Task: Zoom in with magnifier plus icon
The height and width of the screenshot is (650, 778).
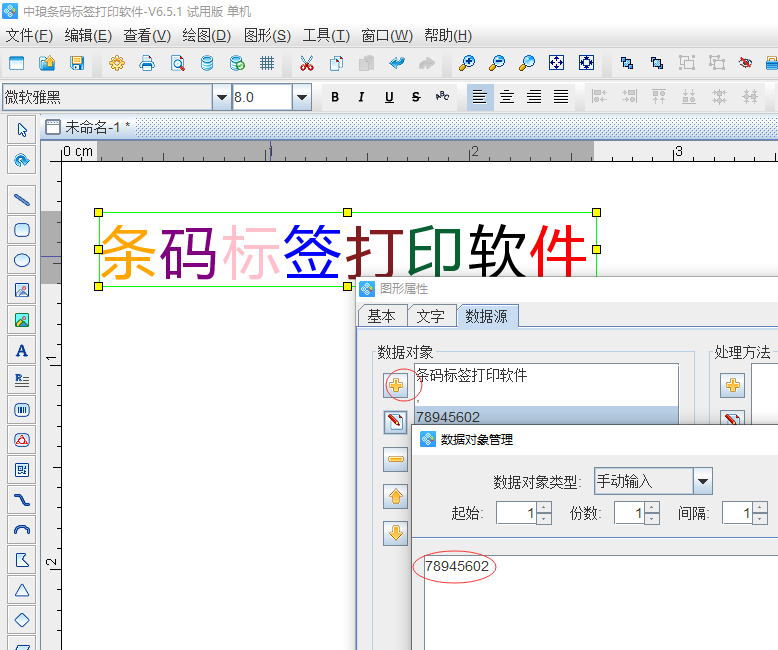Action: (467, 63)
